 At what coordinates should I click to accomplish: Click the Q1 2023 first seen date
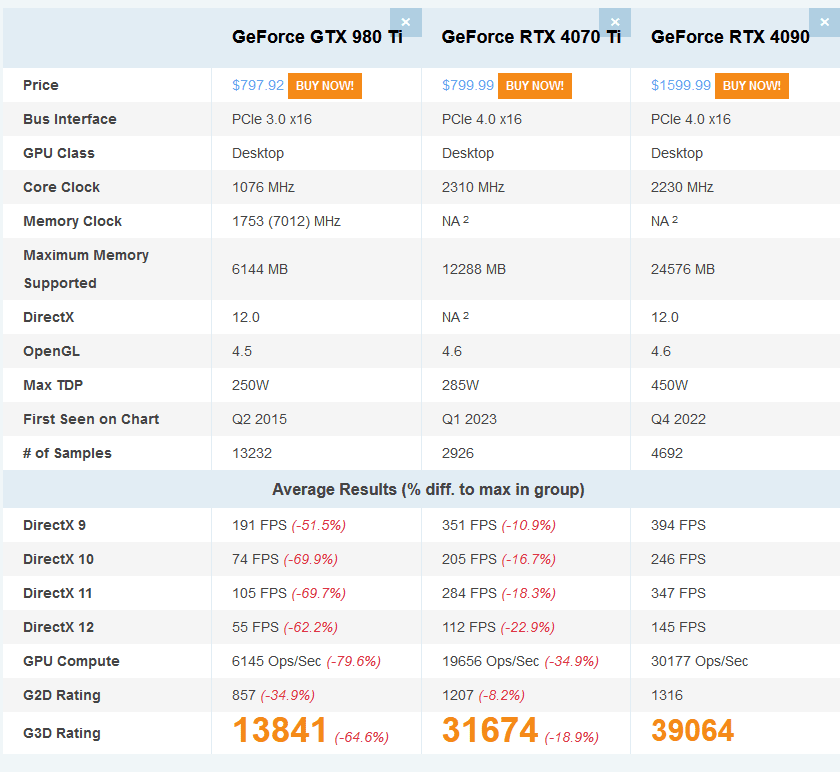pyautogui.click(x=469, y=419)
